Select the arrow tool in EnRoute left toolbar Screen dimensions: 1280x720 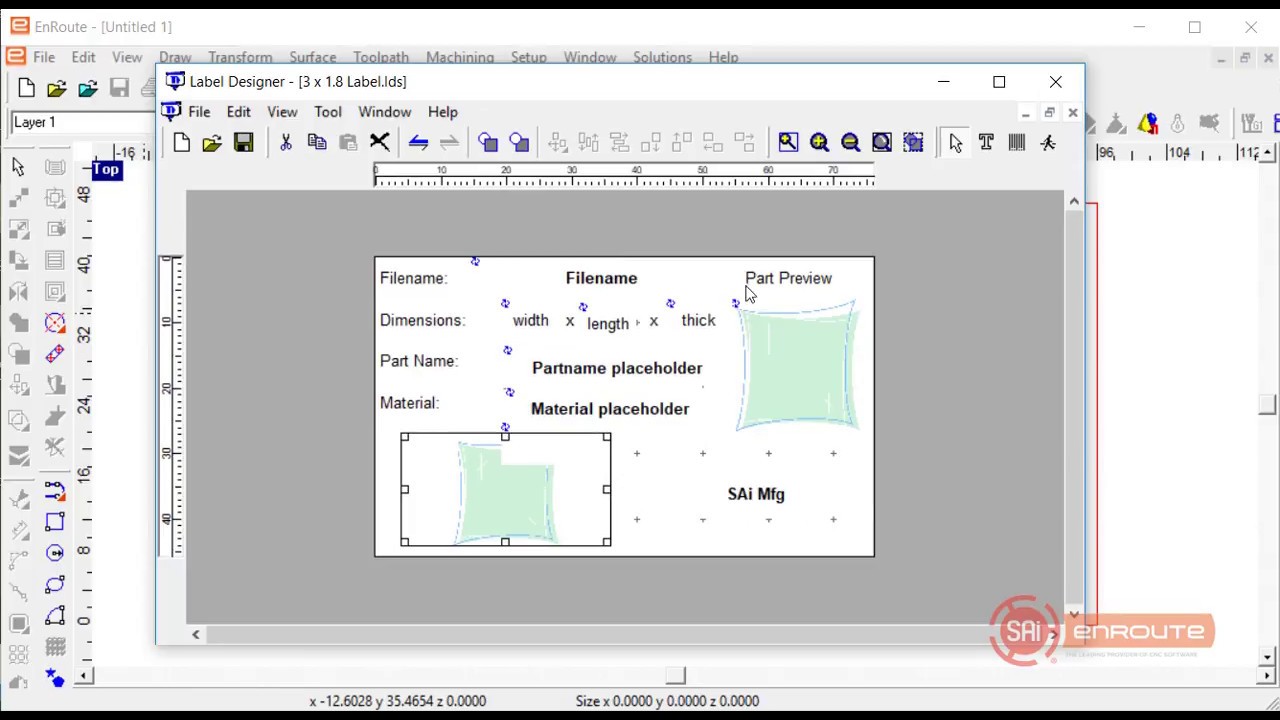click(x=18, y=166)
